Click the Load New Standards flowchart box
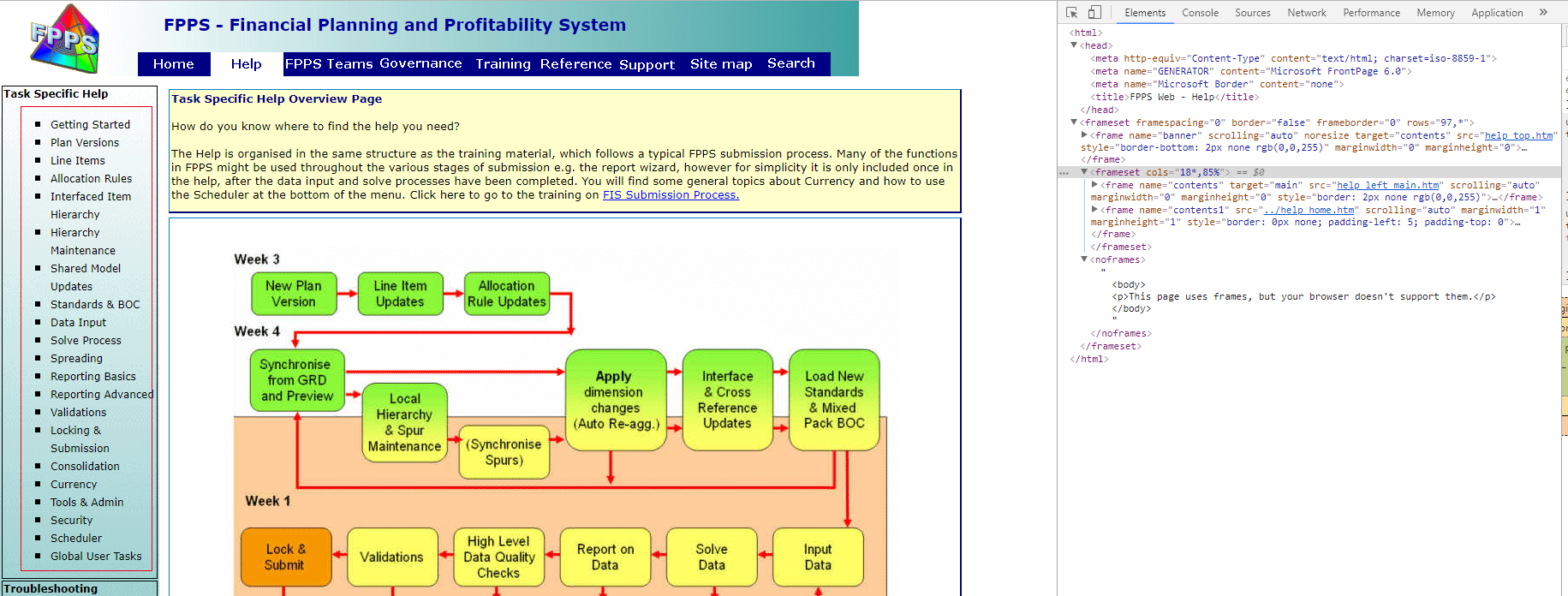 click(833, 400)
